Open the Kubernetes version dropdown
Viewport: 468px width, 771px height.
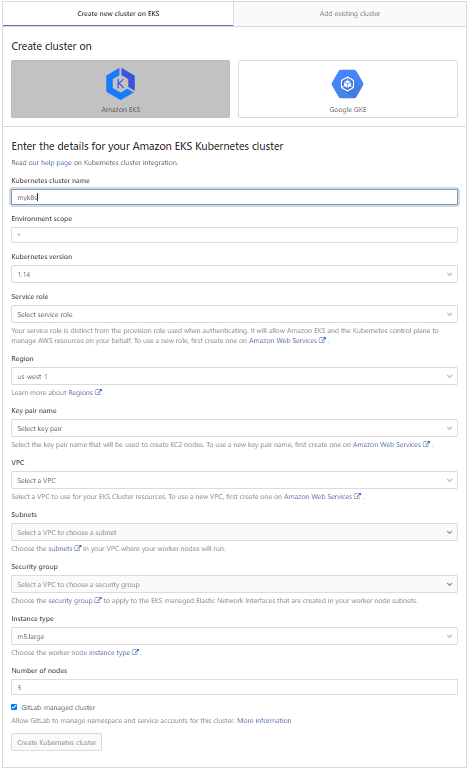click(234, 274)
